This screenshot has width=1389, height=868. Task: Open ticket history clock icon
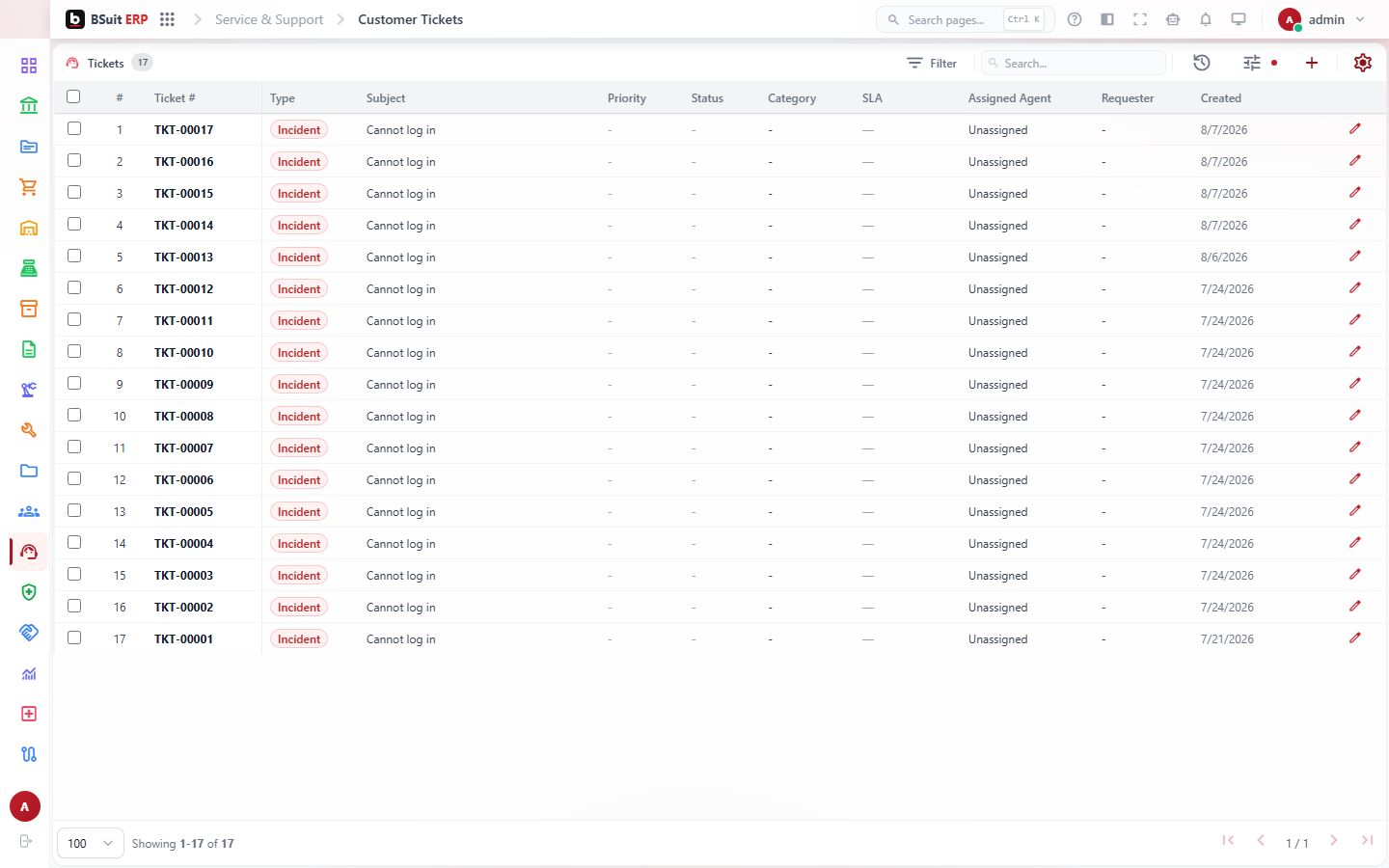[1201, 63]
